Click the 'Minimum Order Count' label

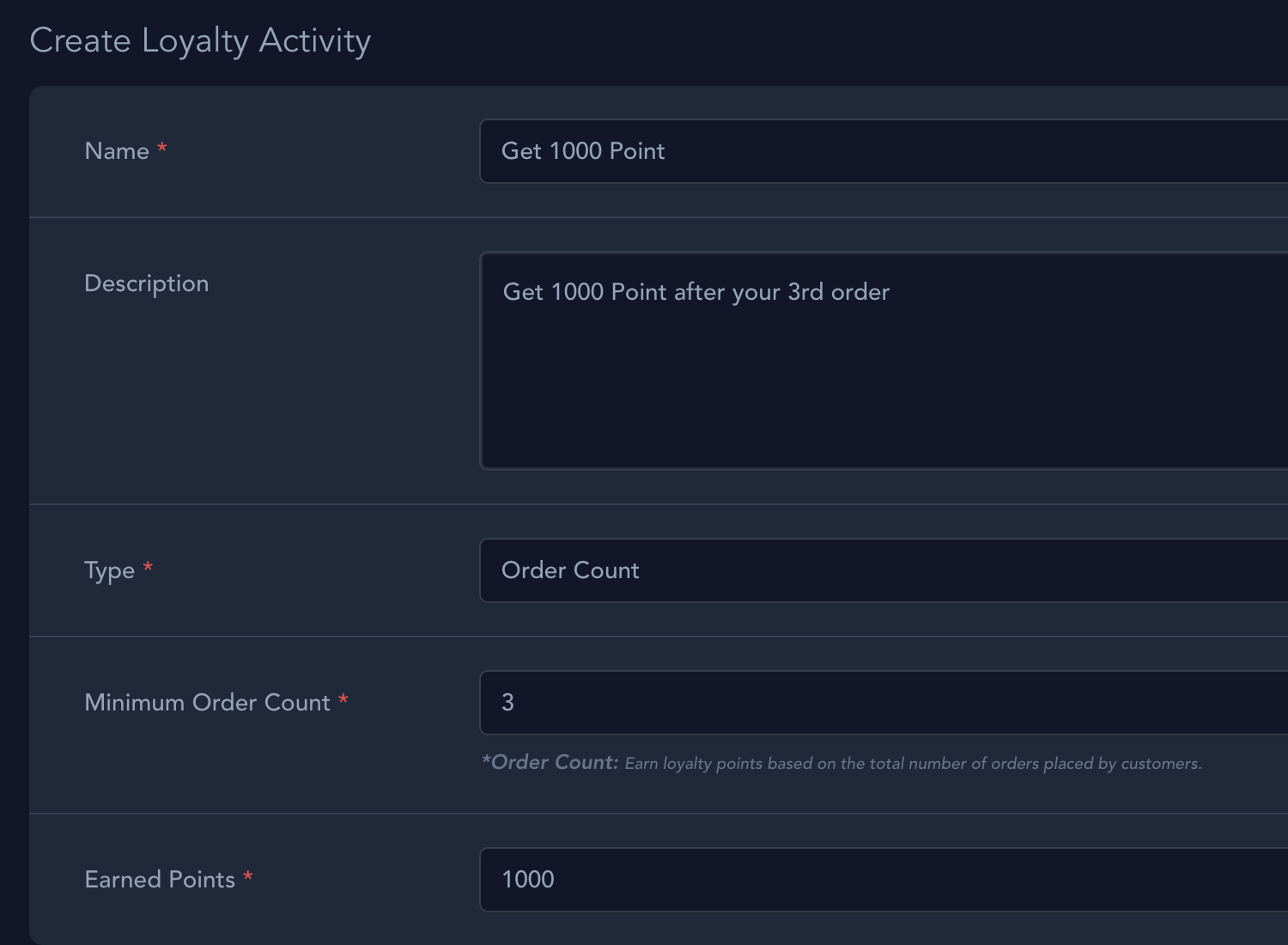(x=207, y=703)
